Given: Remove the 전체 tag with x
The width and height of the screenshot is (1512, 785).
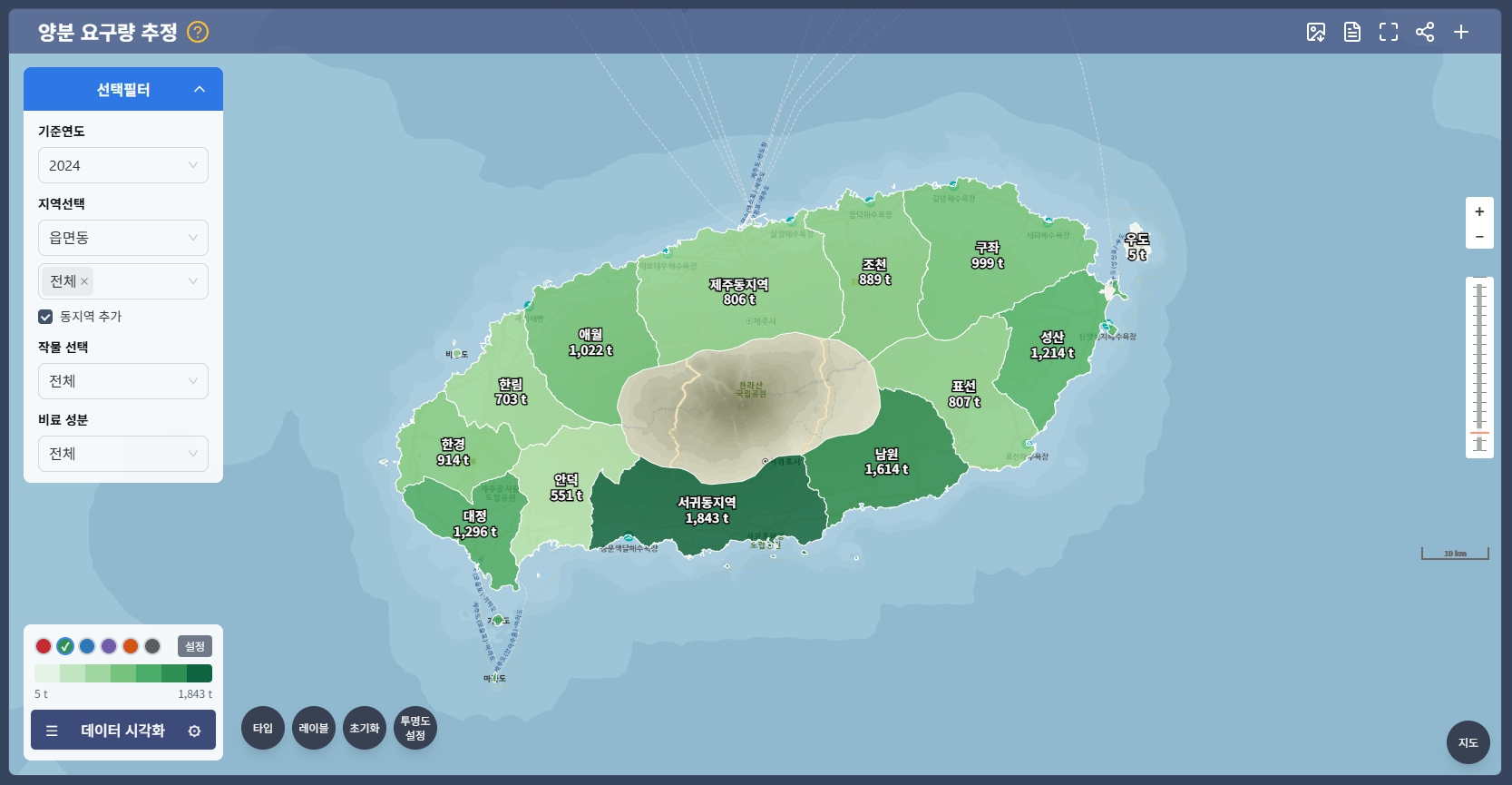Looking at the screenshot, I should (84, 281).
